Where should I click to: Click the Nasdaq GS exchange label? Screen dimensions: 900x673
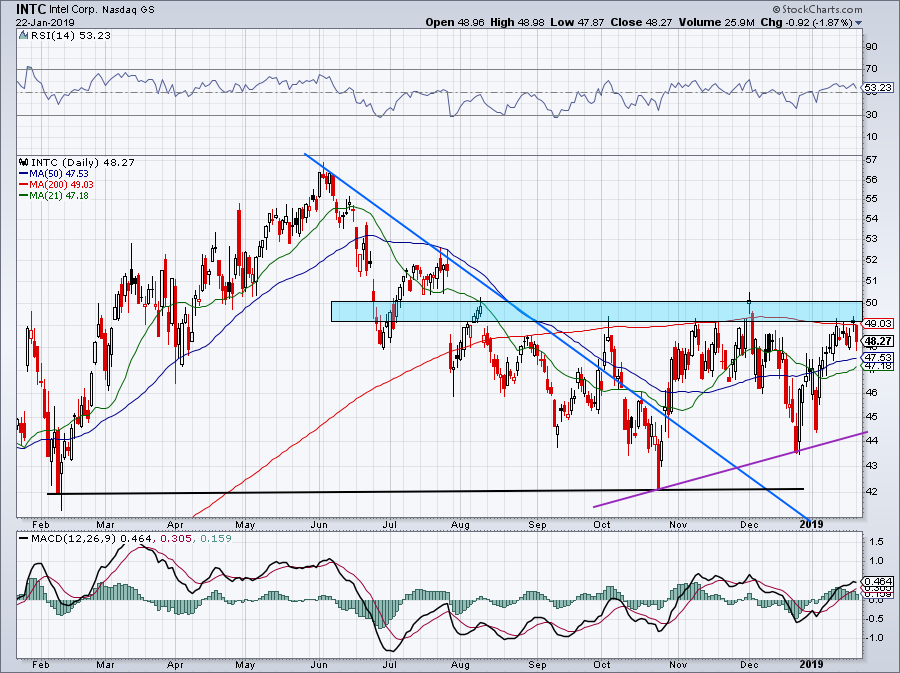click(129, 10)
